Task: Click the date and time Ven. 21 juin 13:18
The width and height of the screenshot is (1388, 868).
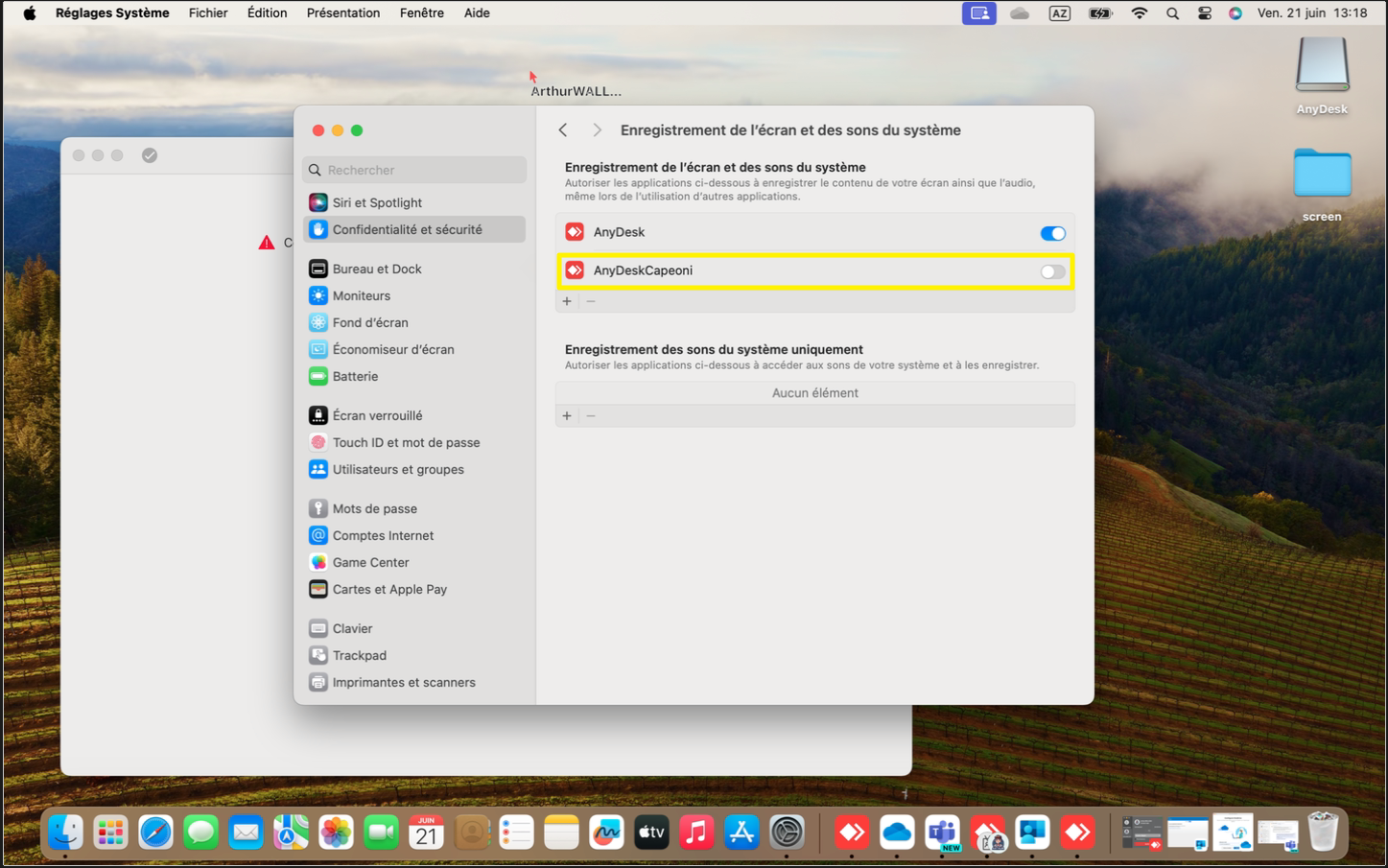Action: coord(1312,12)
